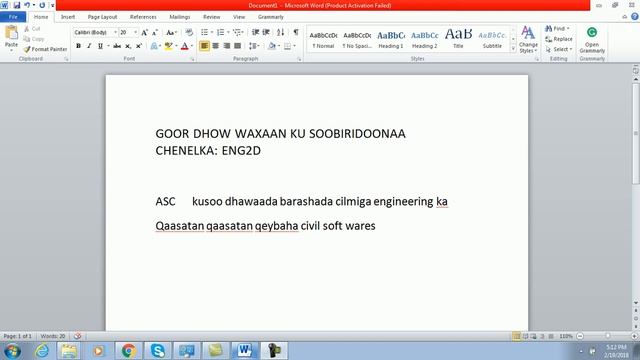
Task: Apply superscript formatting
Action: [x=139, y=46]
